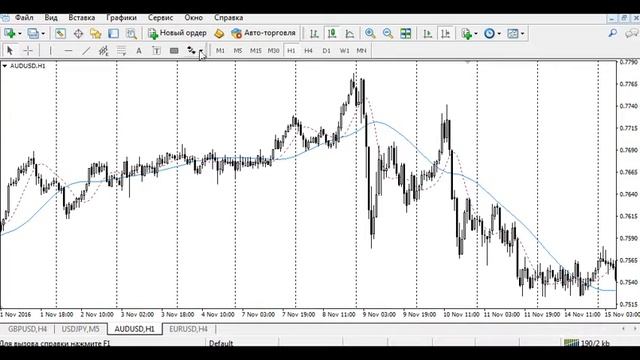Switch timeframe to H4

click(x=308, y=51)
